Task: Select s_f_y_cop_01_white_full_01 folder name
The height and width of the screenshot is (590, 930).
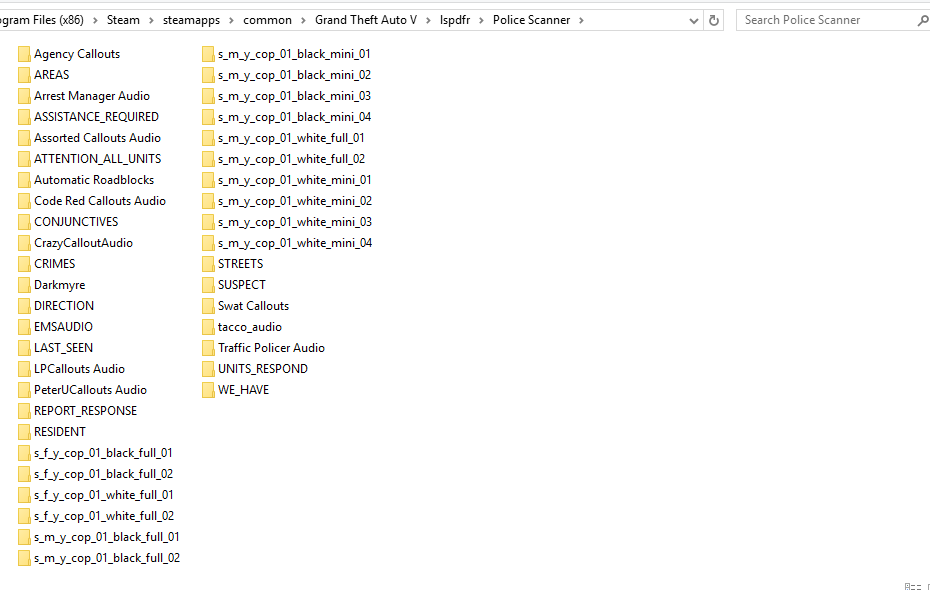Action: (x=104, y=495)
